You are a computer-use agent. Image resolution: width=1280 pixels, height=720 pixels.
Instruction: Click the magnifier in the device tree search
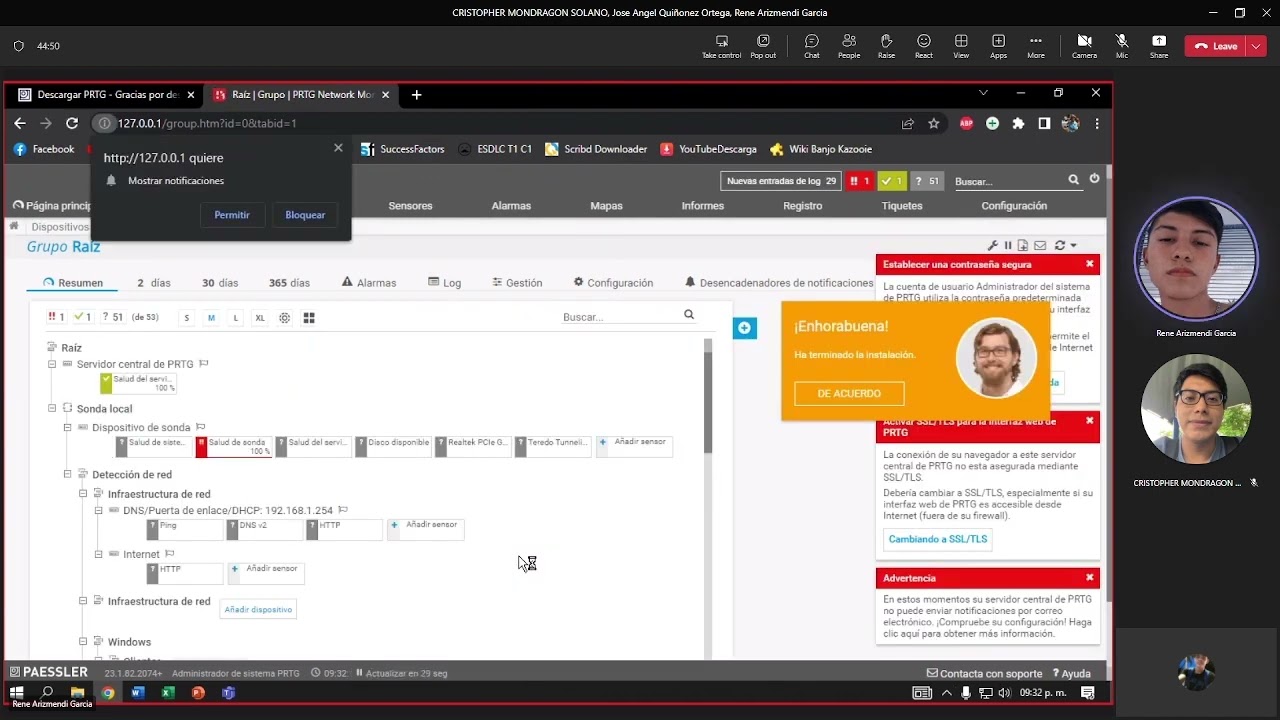click(x=689, y=315)
